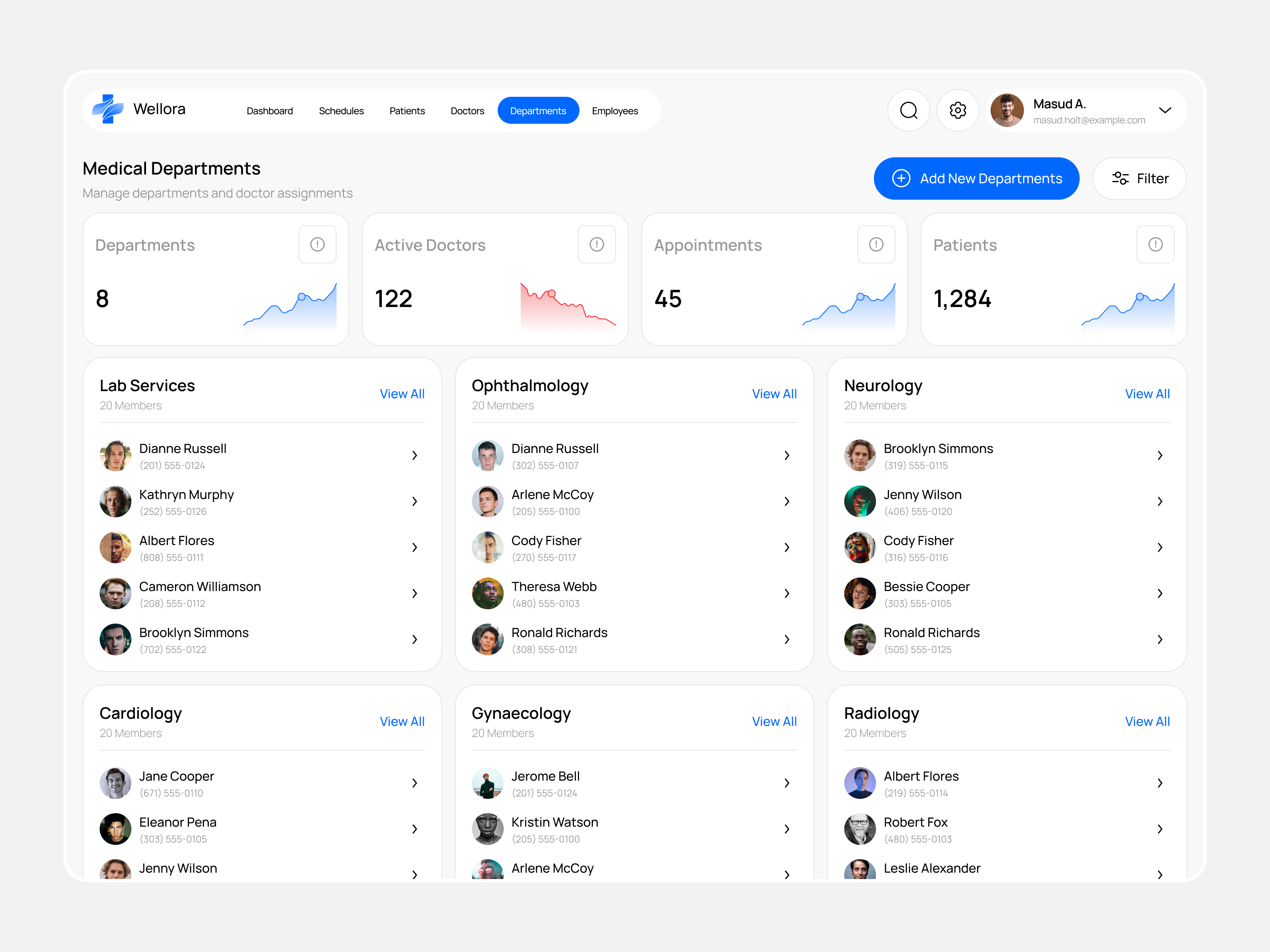Click Jenny Wilson's avatar in Neurology
This screenshot has height=952, width=1270.
[x=860, y=501]
